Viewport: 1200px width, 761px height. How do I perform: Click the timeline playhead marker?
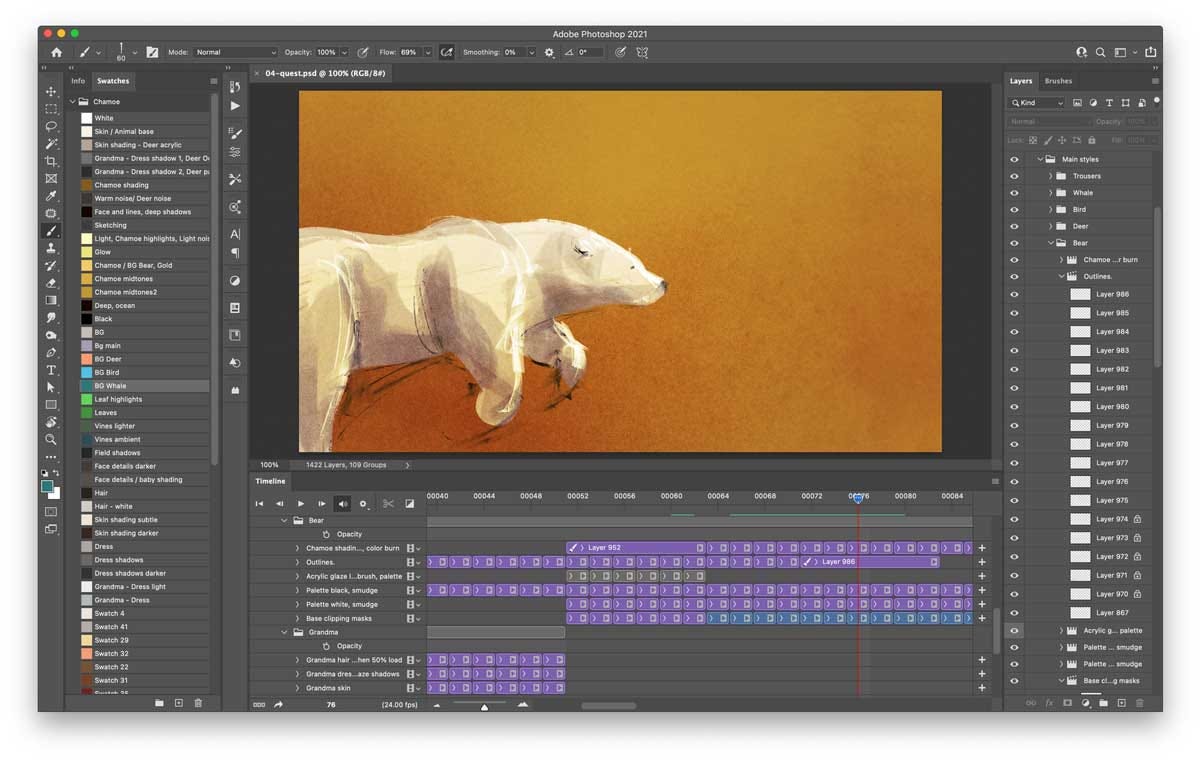[858, 498]
